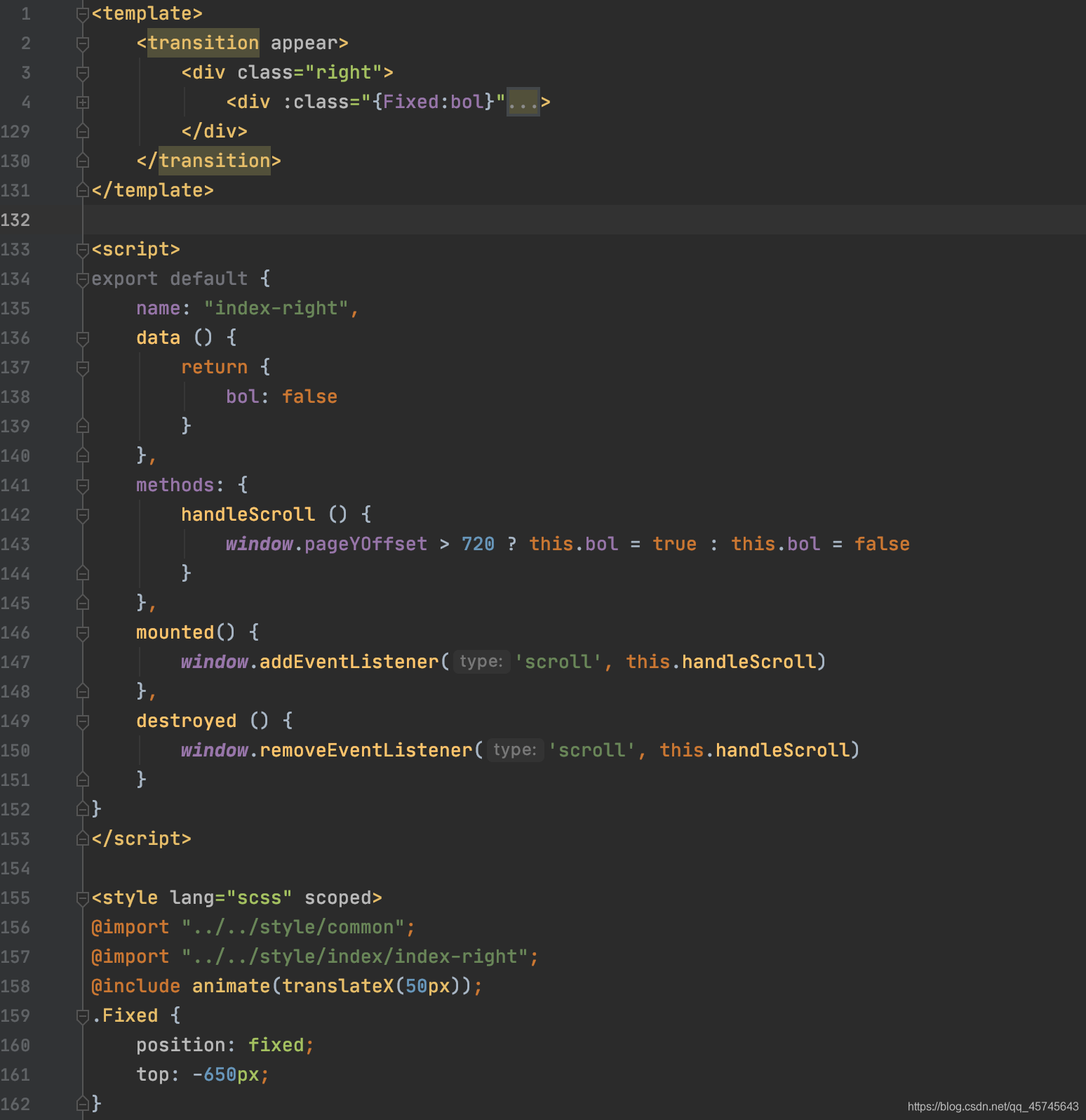Click Fixed in the class binding
The image size is (1086, 1120).
[x=410, y=102]
